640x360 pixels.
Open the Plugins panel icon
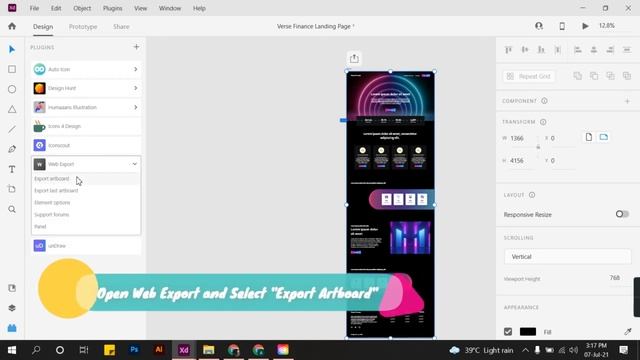(x=12, y=328)
